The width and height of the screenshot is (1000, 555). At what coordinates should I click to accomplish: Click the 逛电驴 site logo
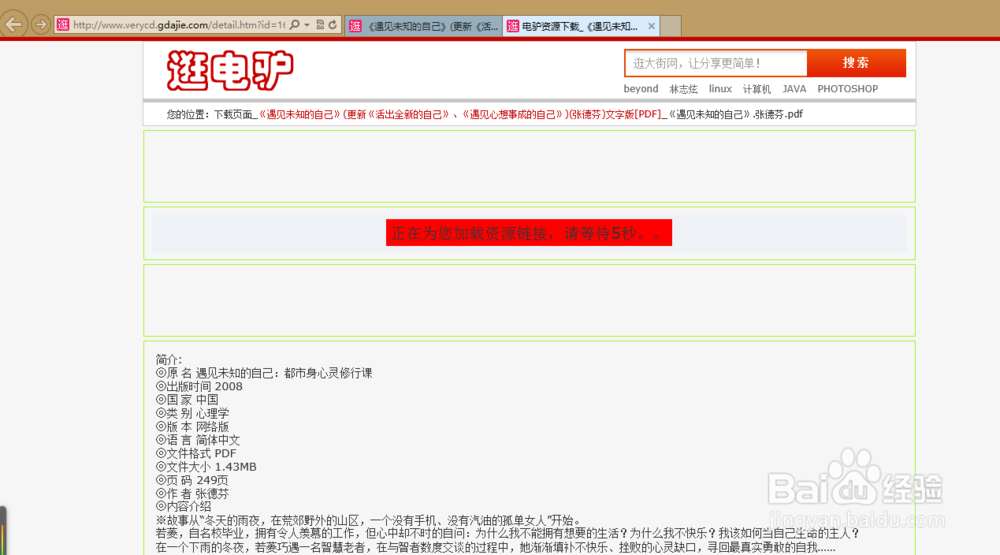click(x=230, y=70)
